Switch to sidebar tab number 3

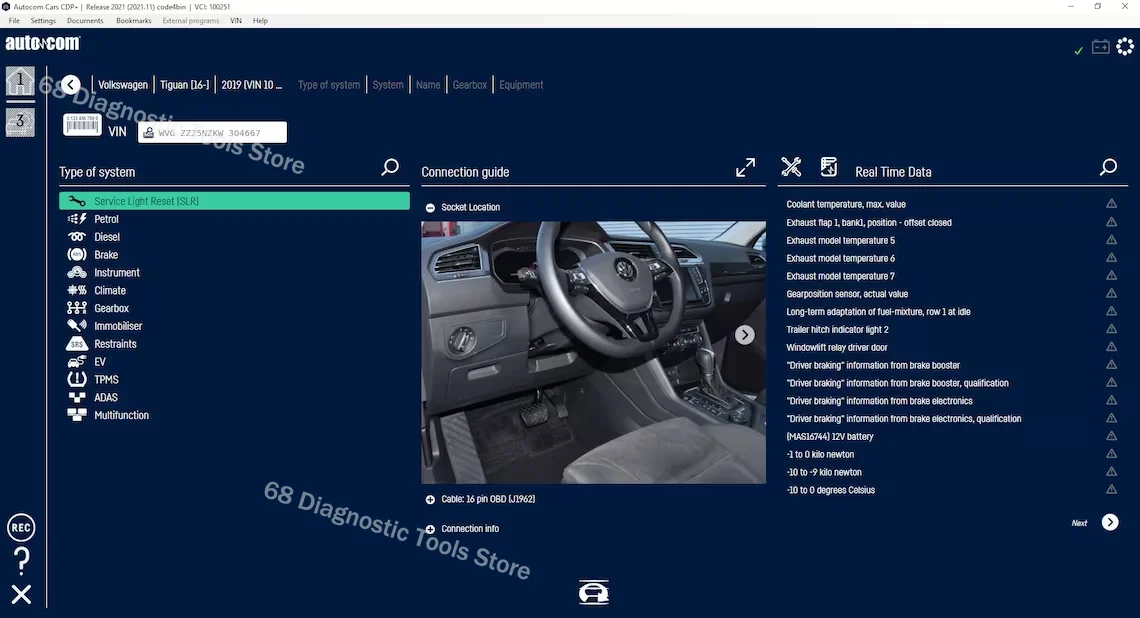tap(20, 121)
